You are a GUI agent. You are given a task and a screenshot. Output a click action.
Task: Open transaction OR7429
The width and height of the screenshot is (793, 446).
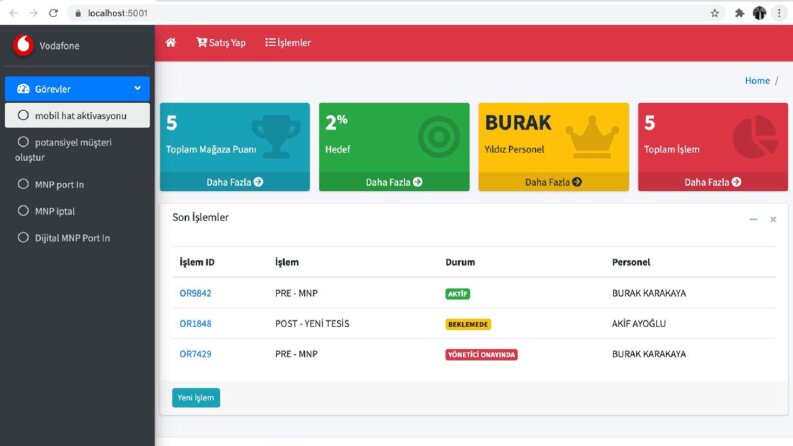point(195,354)
